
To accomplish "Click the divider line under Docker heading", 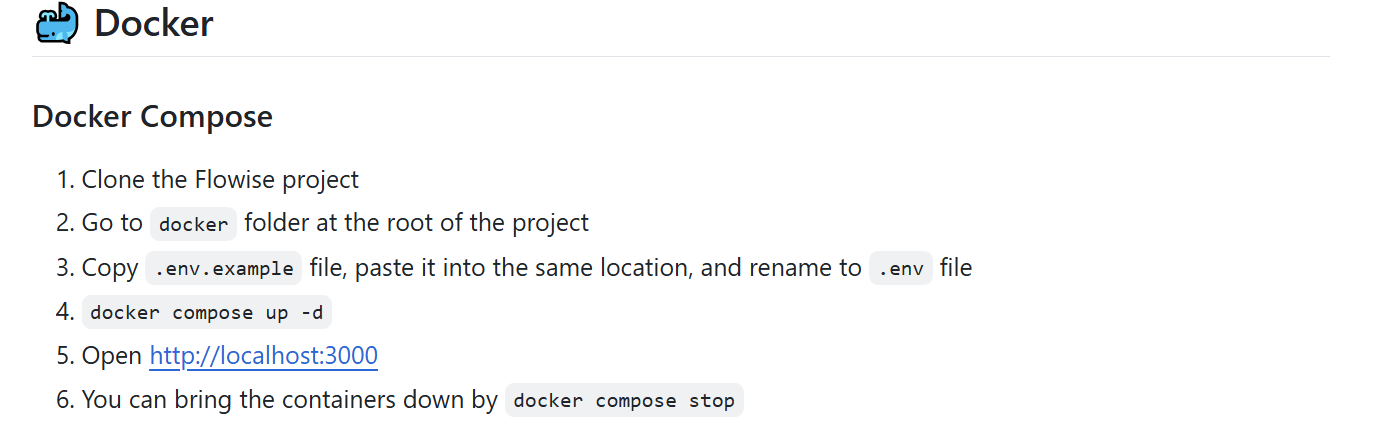I will coord(681,57).
